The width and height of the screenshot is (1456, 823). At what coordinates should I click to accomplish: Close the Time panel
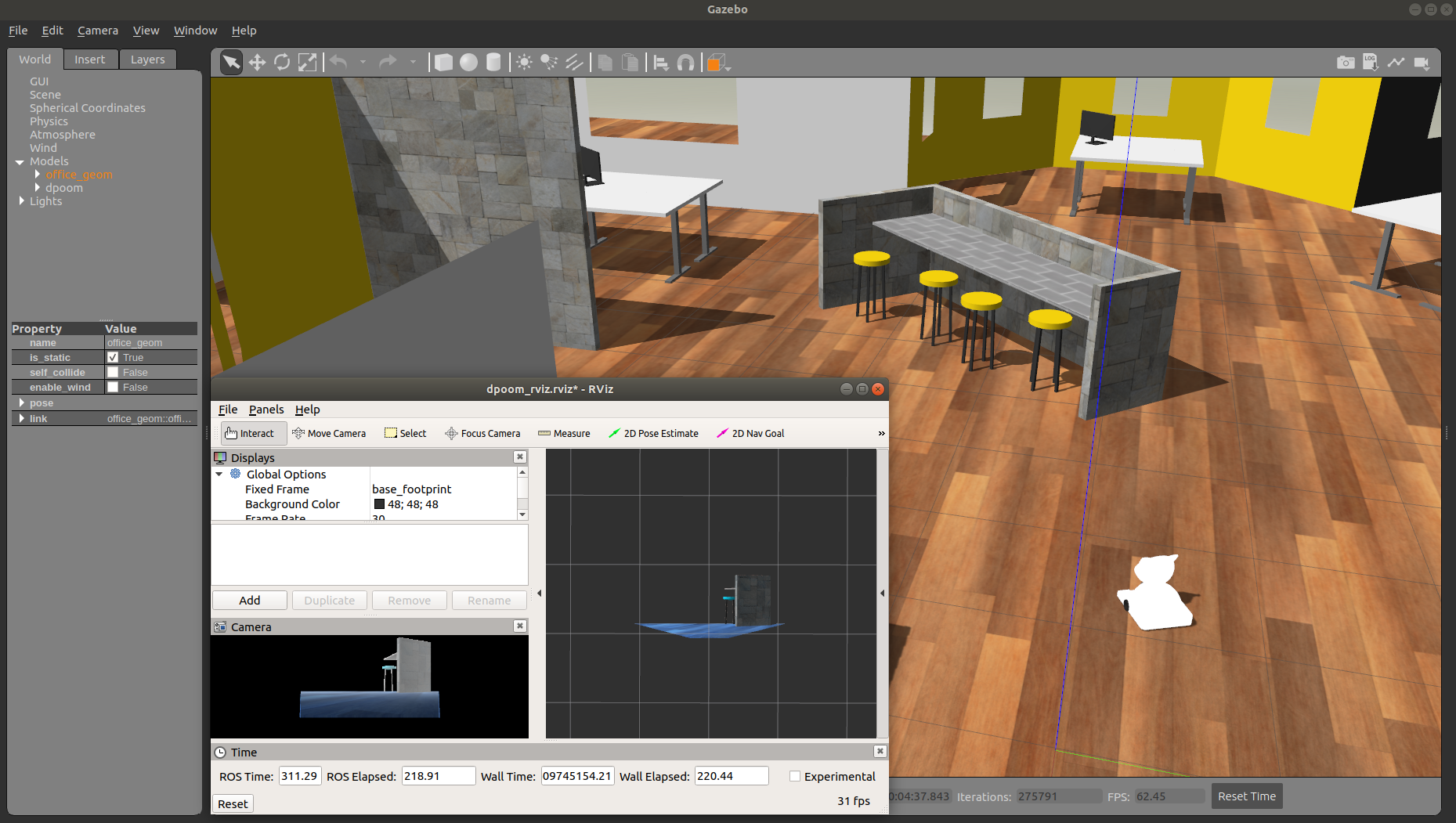pyautogui.click(x=880, y=752)
